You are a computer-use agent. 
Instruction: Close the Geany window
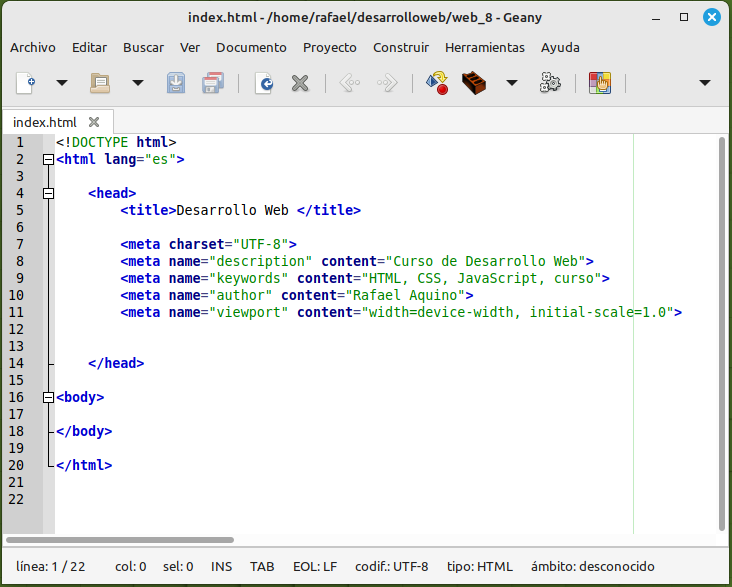tap(711, 17)
